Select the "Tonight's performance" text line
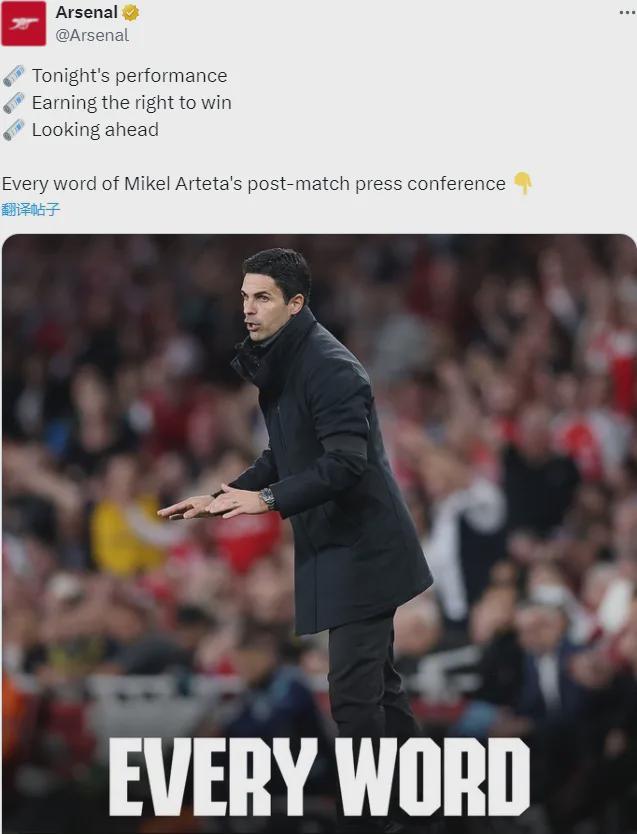The image size is (637, 834). point(129,76)
